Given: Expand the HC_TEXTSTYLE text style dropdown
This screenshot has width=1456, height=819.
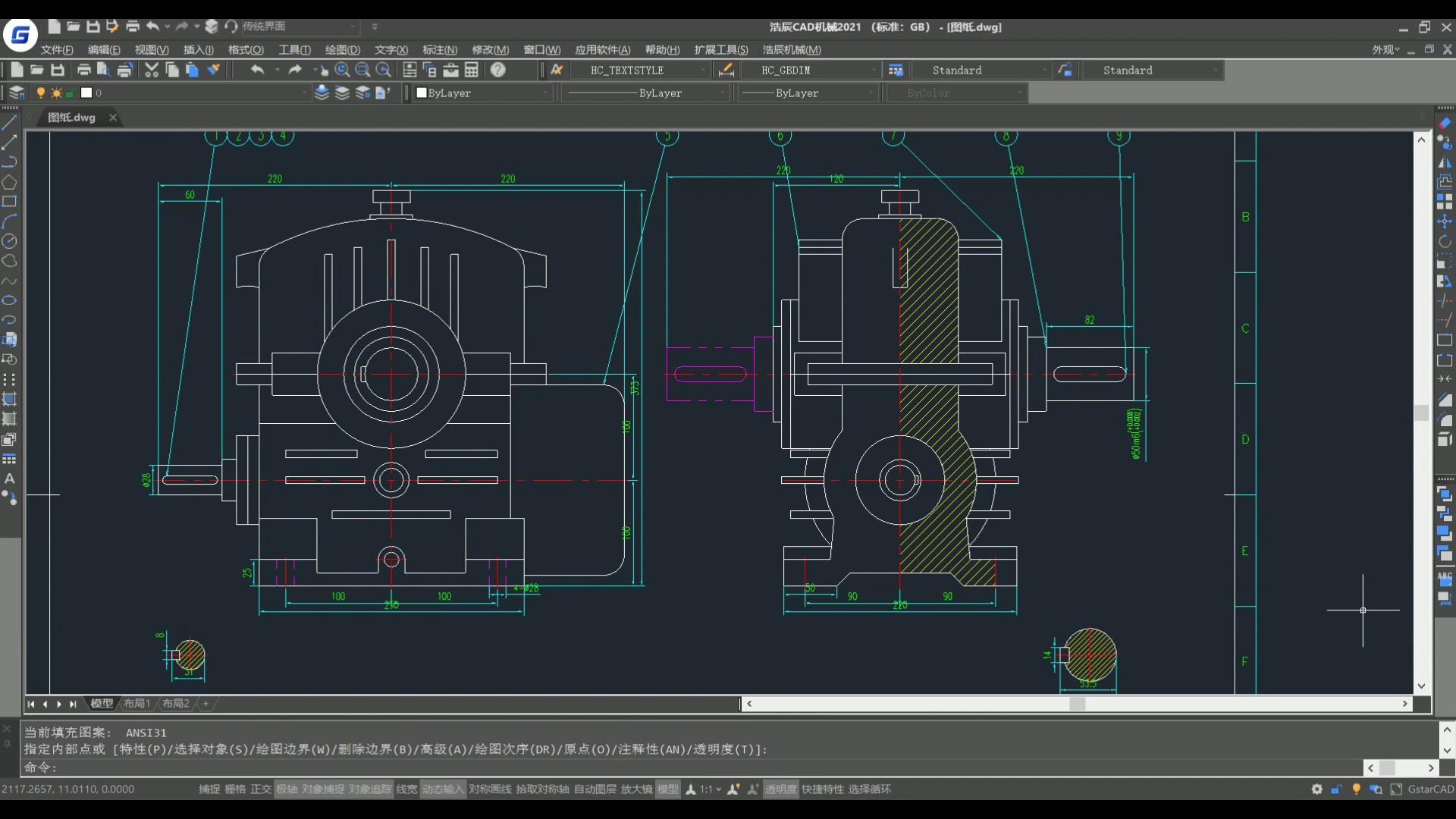Looking at the screenshot, I should (703, 71).
